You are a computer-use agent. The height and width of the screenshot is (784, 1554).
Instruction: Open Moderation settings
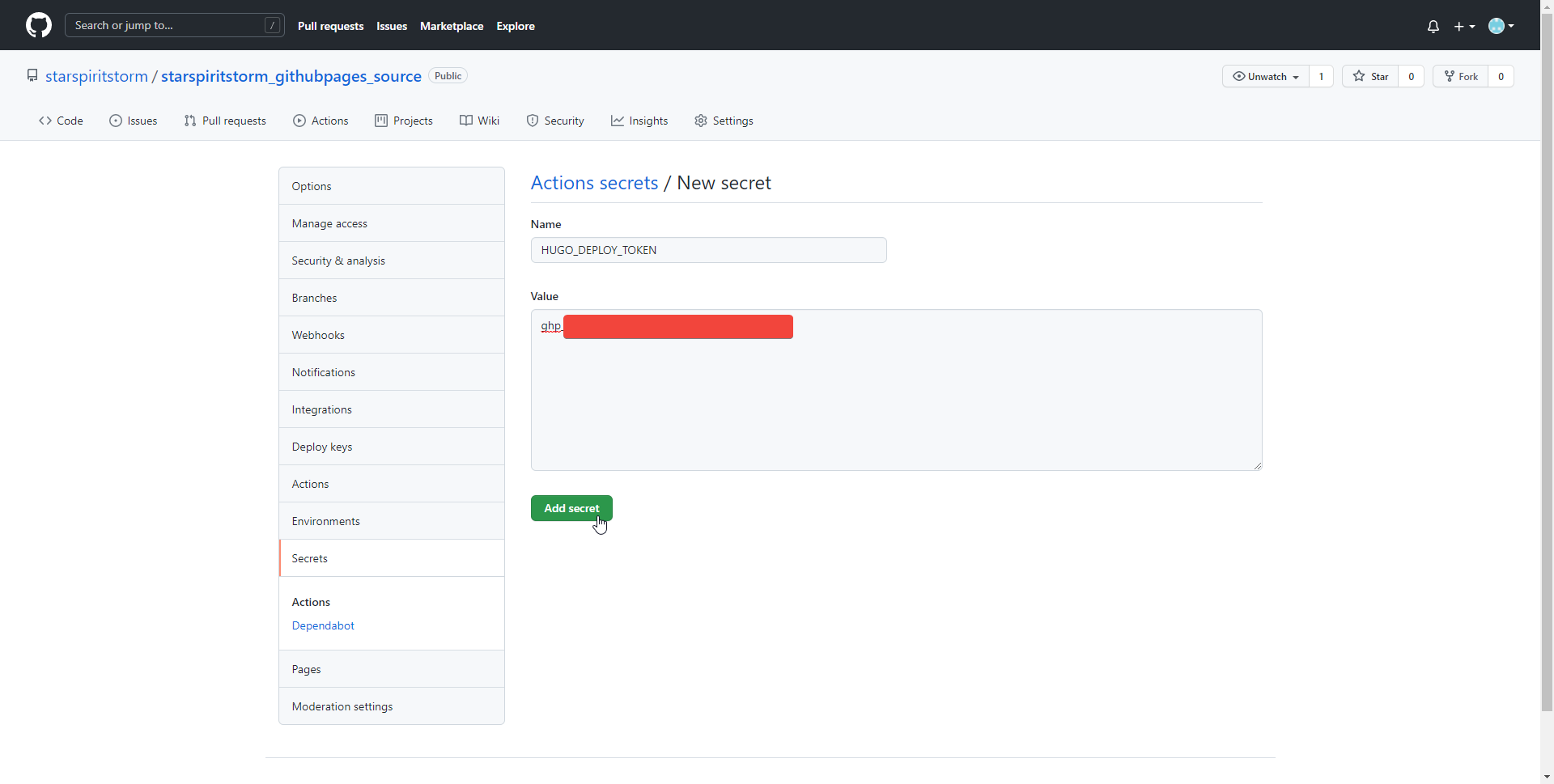click(x=392, y=706)
